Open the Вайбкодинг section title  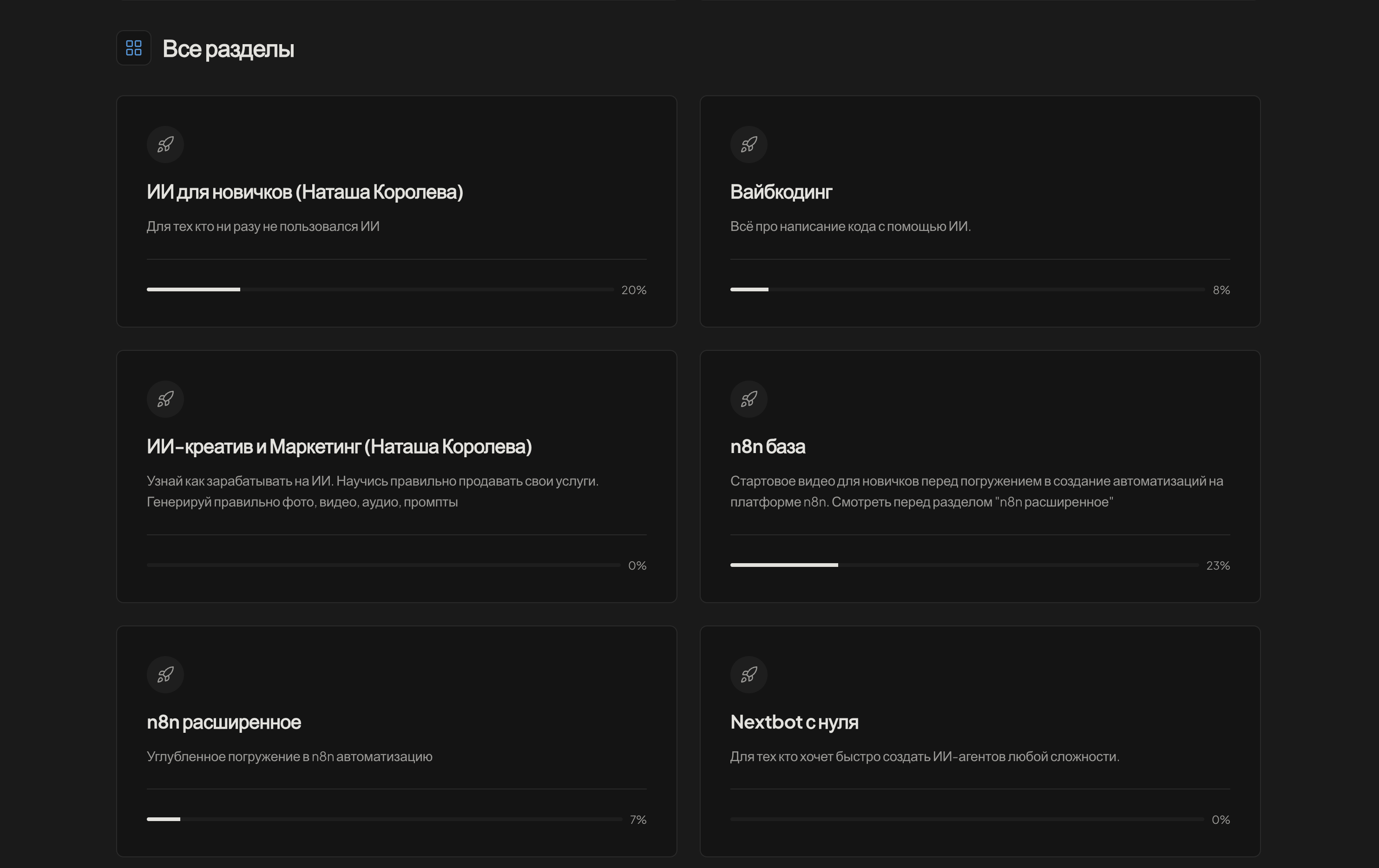point(781,192)
